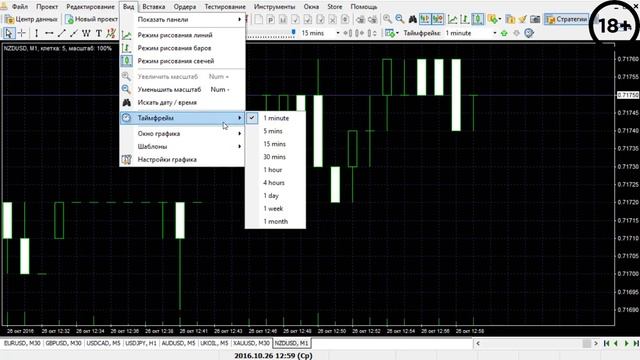Click the binoculars find date toolbar icon

[412, 19]
